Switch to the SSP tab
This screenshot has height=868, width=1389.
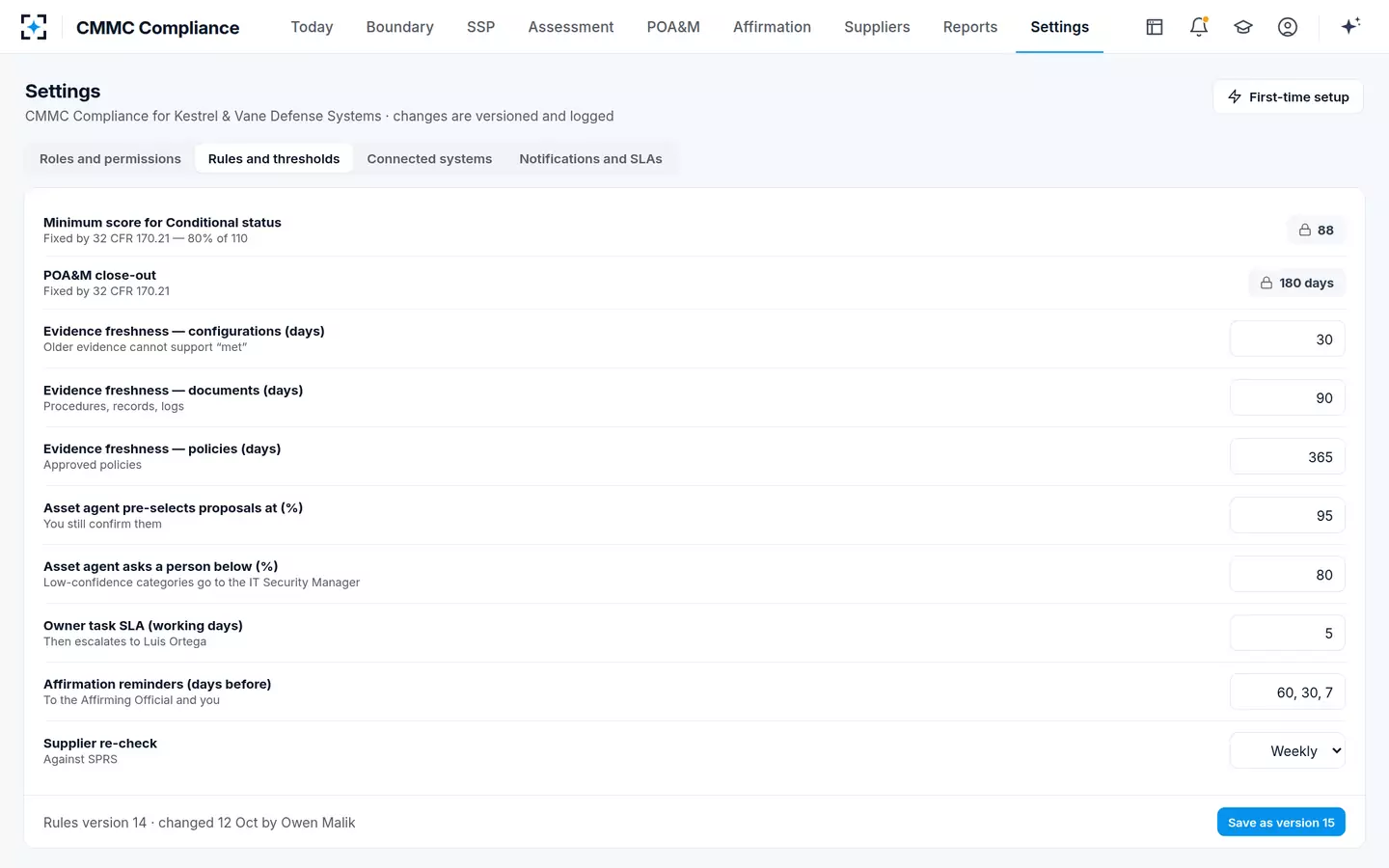tap(480, 27)
